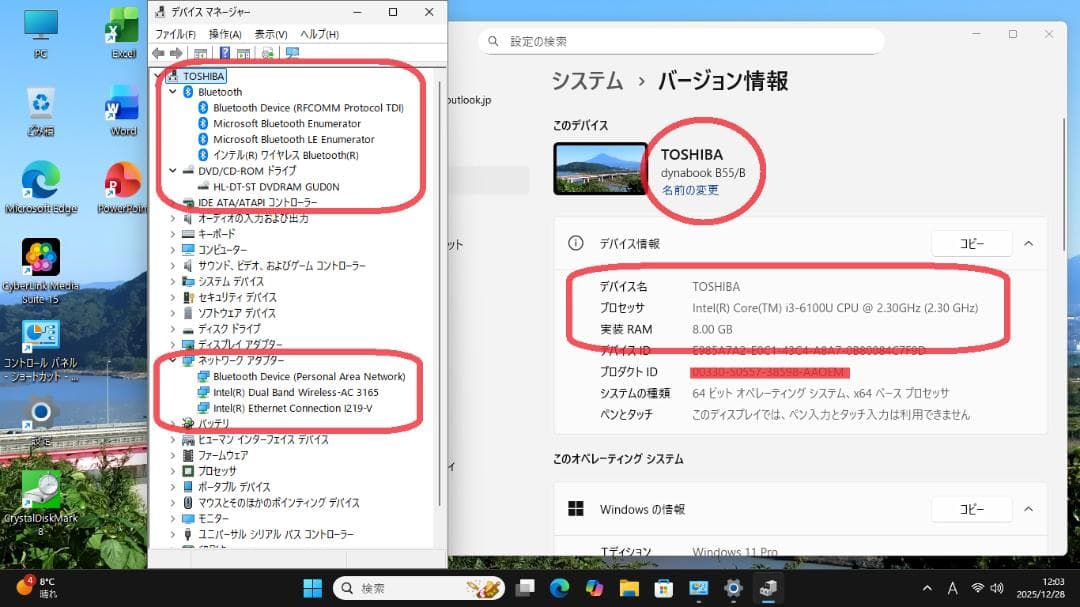Collapse the デバイス情報 section with its chevron
Screen dimensions: 1080x607
click(1028, 243)
